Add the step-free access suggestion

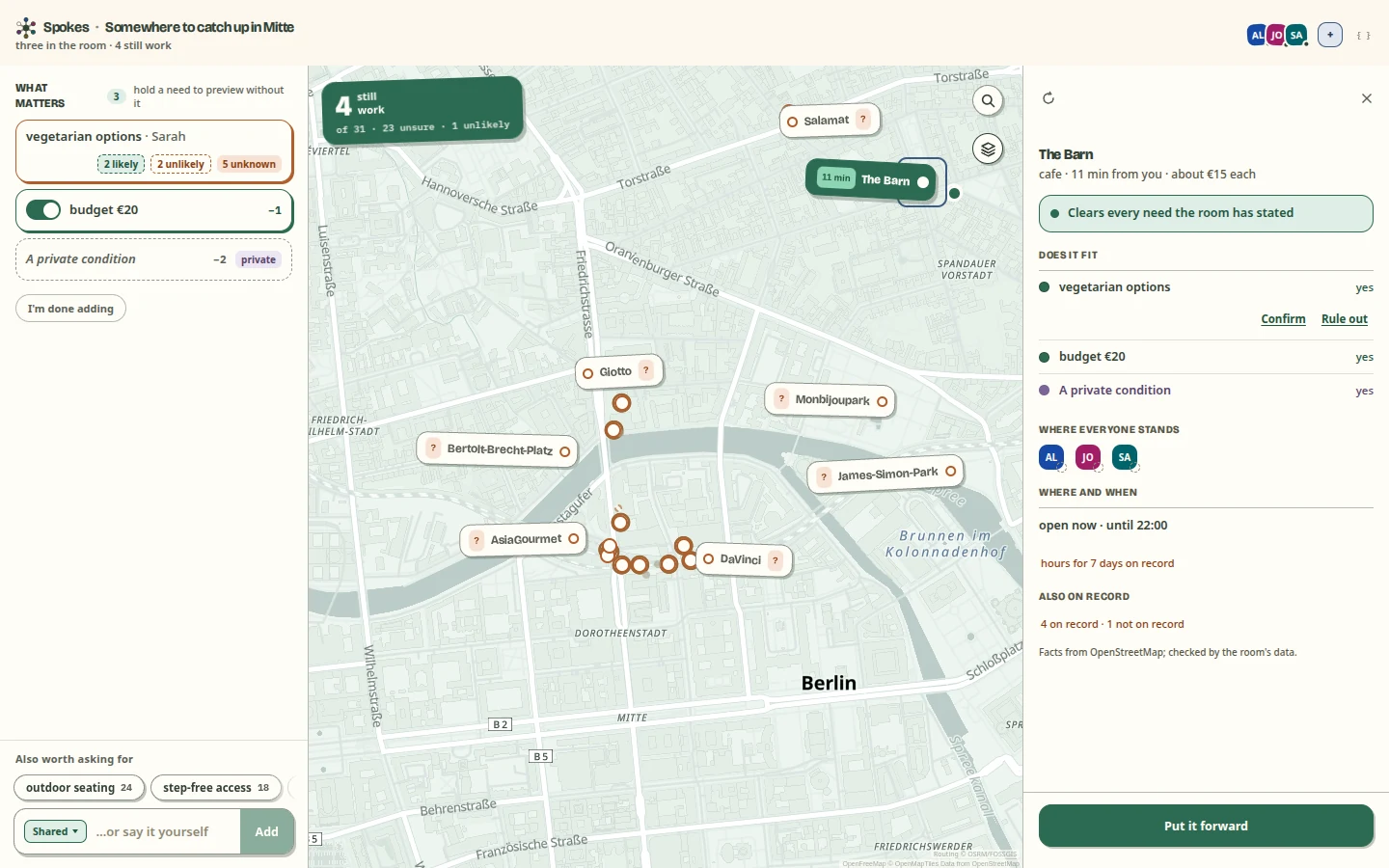216,788
